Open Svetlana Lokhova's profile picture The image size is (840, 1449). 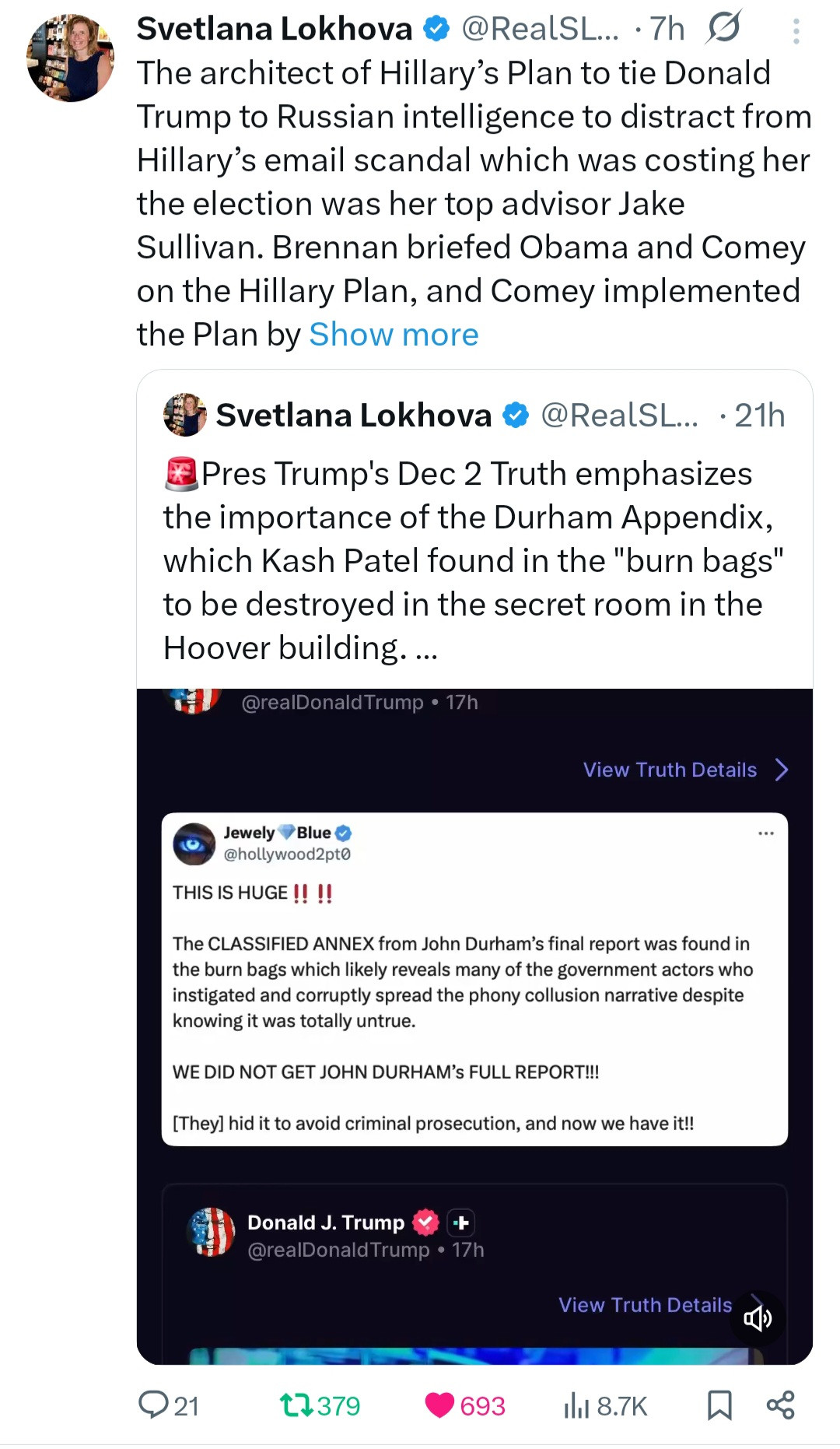[70, 58]
